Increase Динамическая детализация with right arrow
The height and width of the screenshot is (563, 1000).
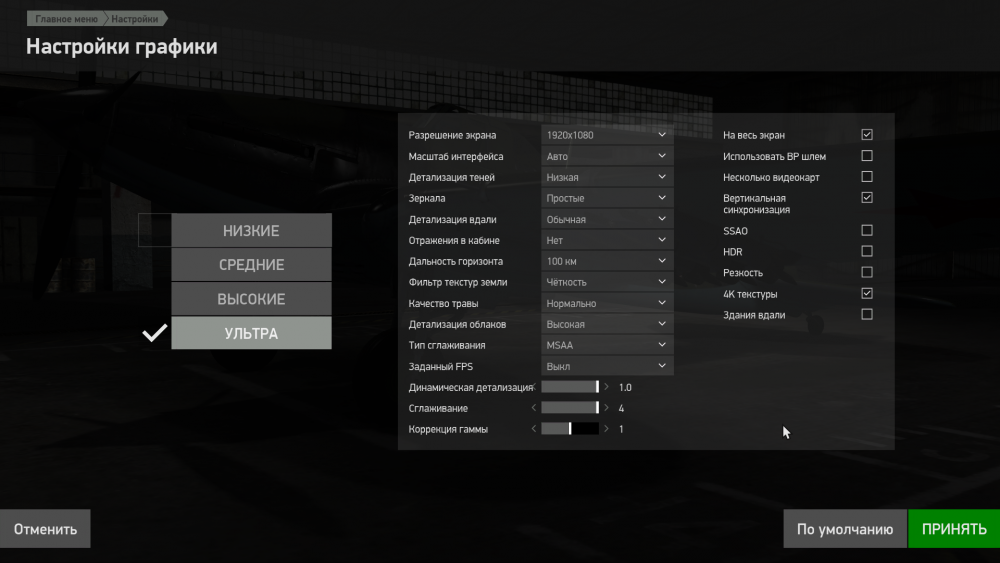pyautogui.click(x=606, y=387)
